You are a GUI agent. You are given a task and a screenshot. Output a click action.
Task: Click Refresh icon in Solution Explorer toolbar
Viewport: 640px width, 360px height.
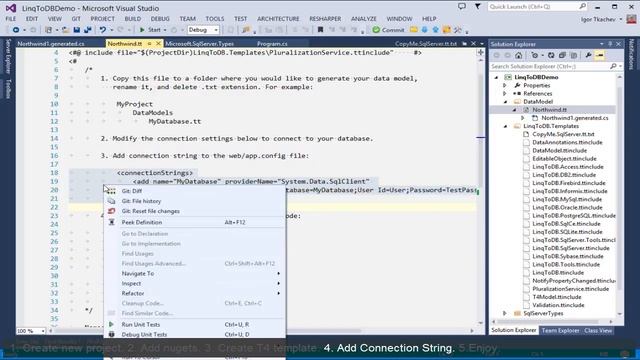551,56
